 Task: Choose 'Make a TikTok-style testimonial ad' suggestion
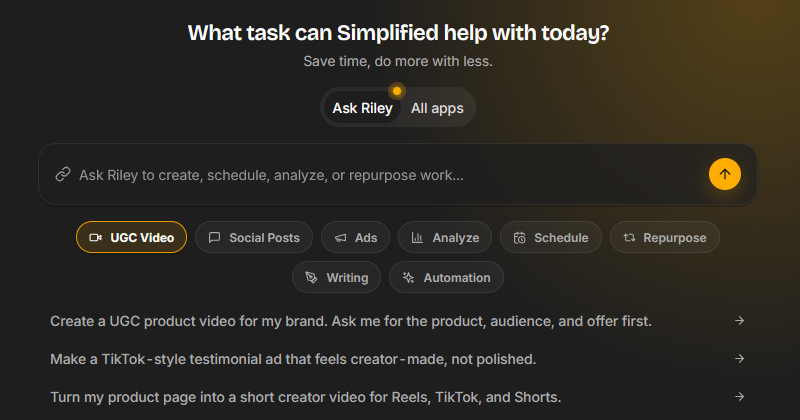coord(397,359)
